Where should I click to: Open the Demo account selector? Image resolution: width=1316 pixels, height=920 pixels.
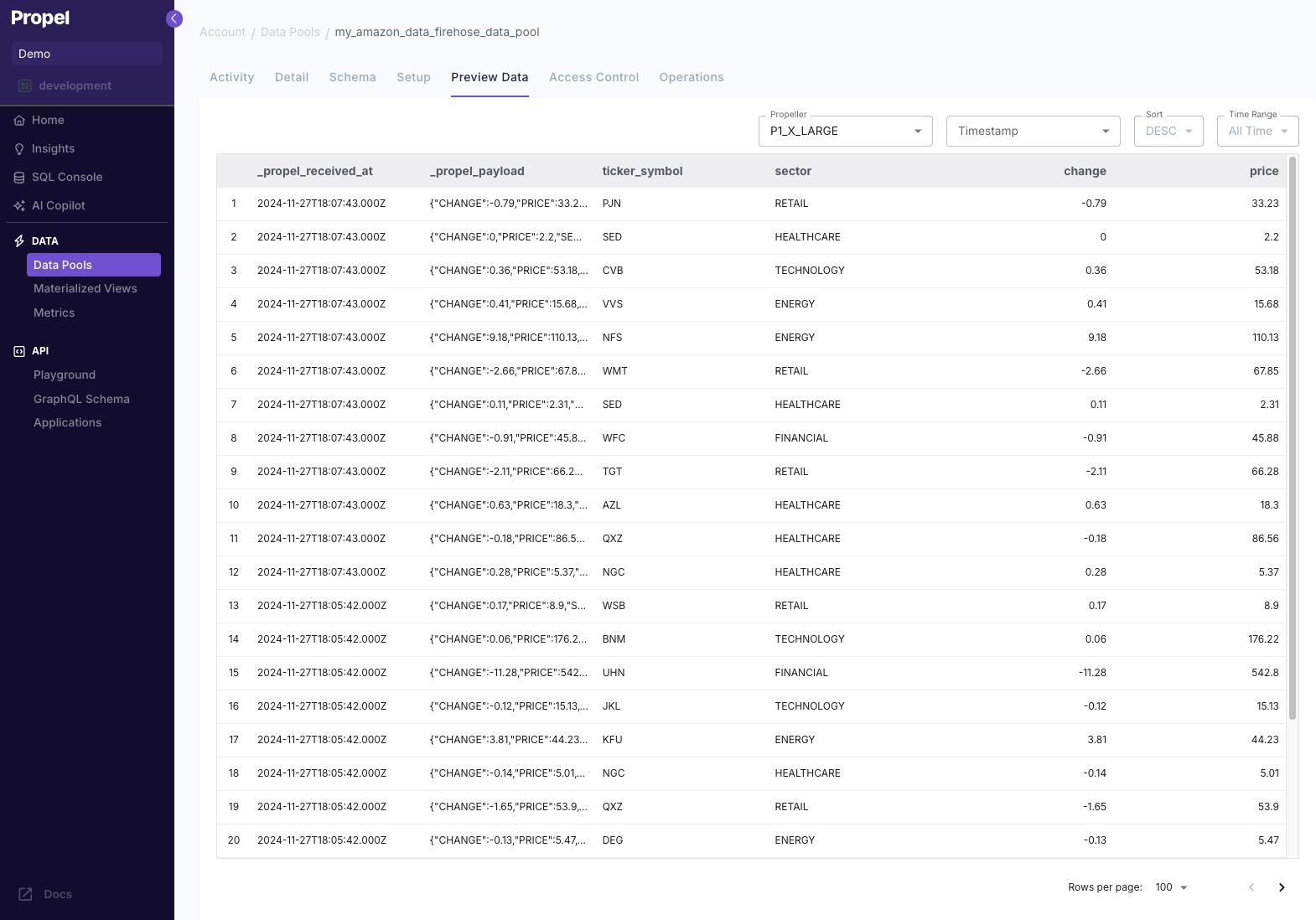(87, 54)
